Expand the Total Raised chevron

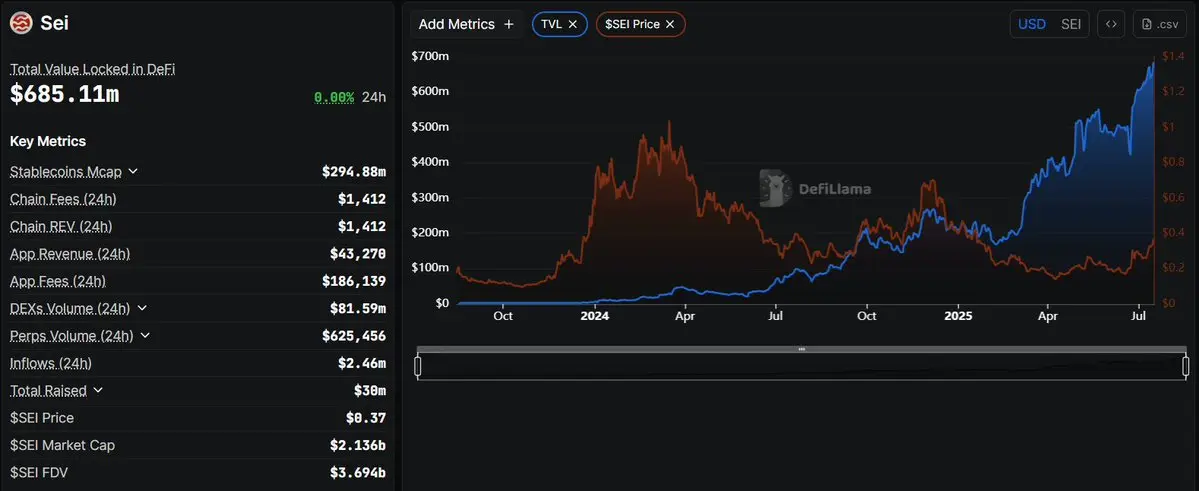[x=98, y=390]
